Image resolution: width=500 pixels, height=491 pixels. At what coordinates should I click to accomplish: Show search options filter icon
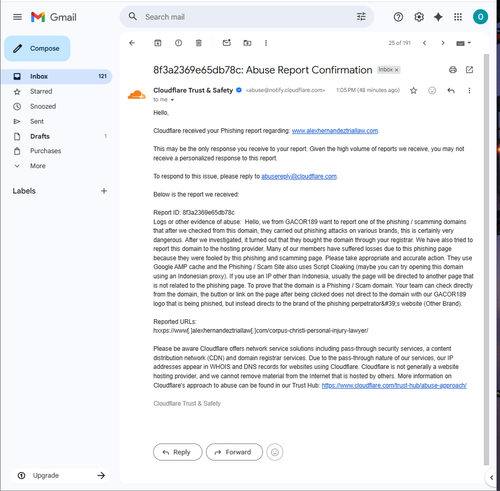pos(361,17)
